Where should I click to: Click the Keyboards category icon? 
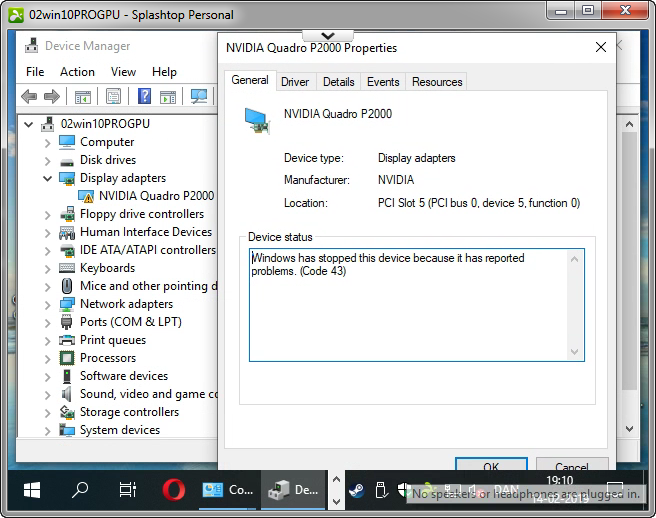pyautogui.click(x=67, y=268)
